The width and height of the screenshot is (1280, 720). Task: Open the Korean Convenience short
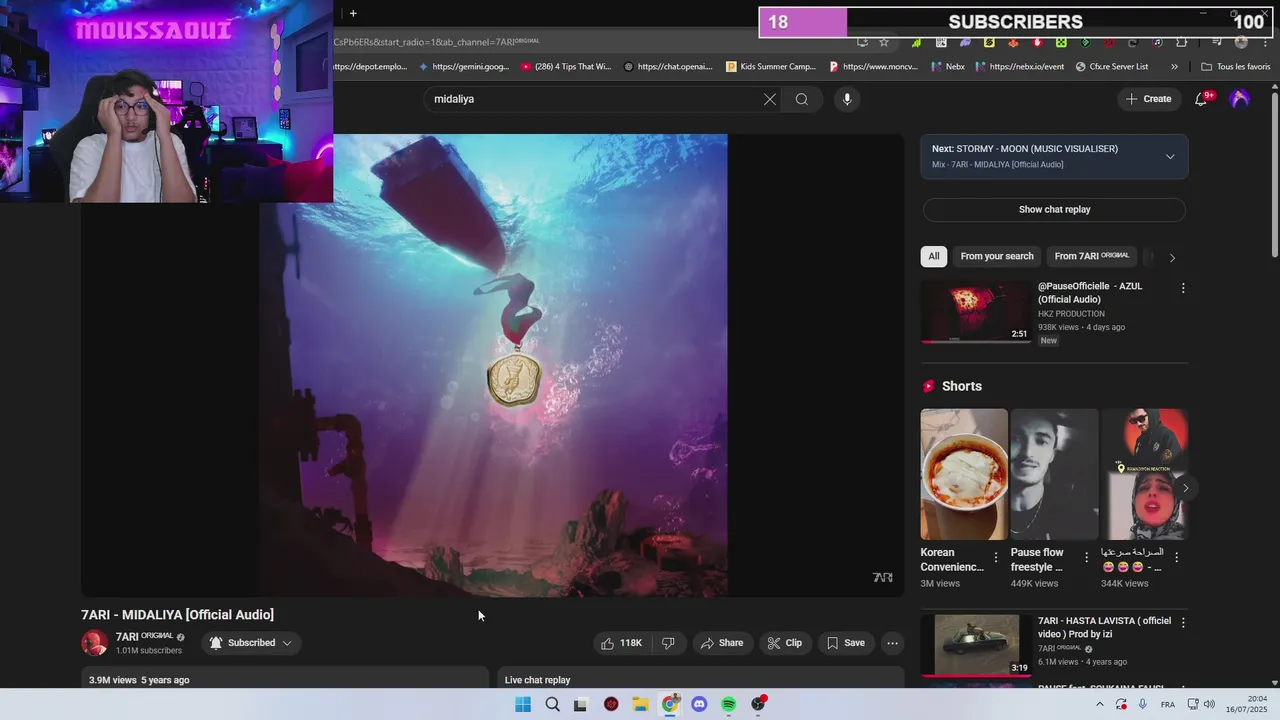click(964, 474)
